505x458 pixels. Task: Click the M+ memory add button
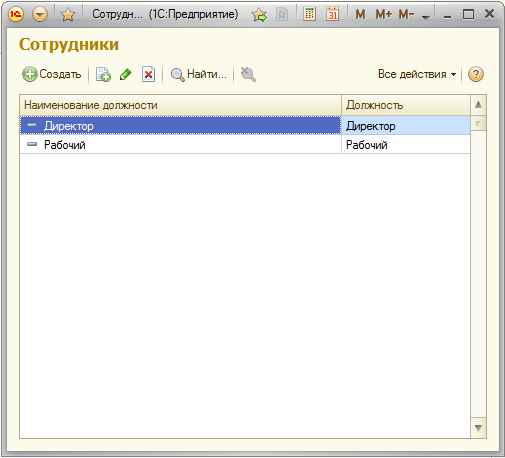383,14
